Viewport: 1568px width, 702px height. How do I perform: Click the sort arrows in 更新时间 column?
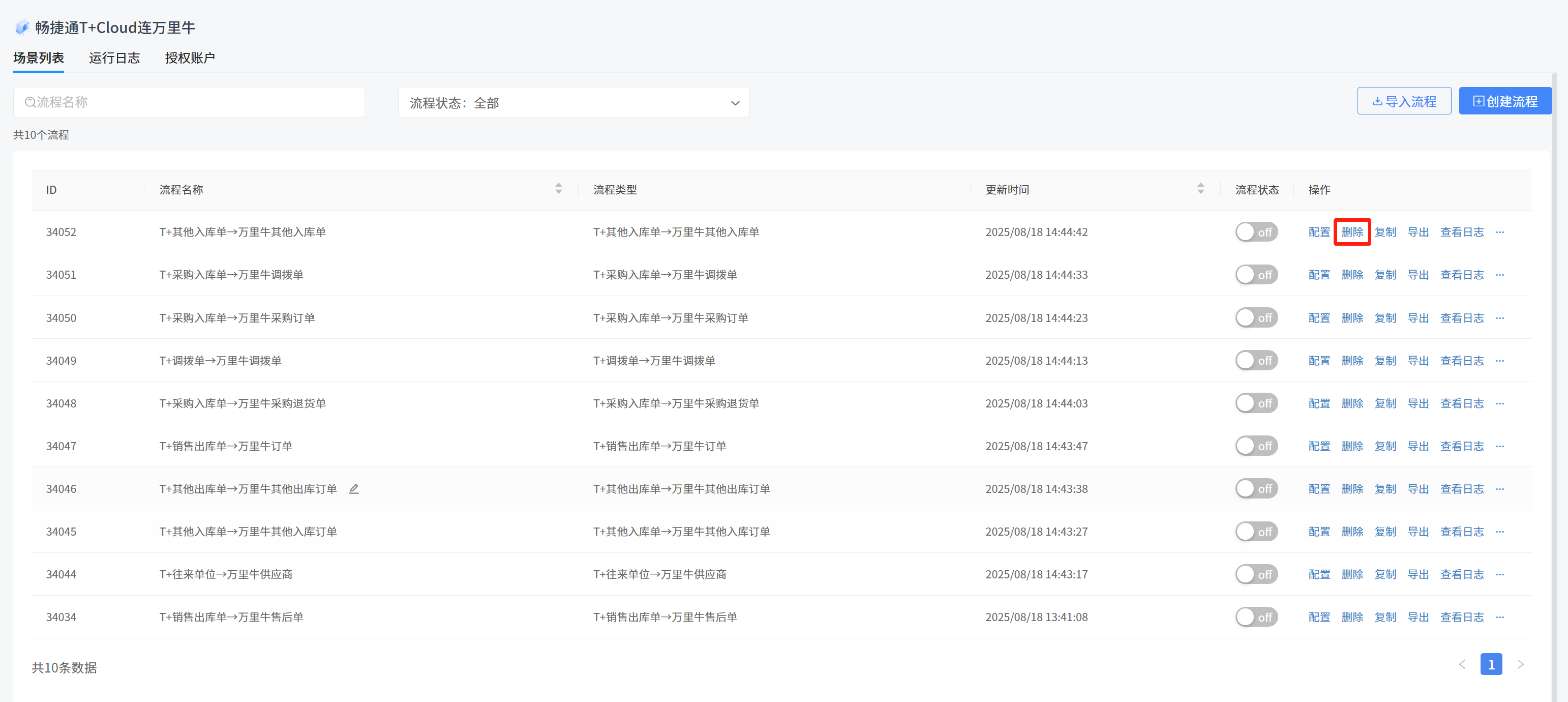tap(1200, 189)
